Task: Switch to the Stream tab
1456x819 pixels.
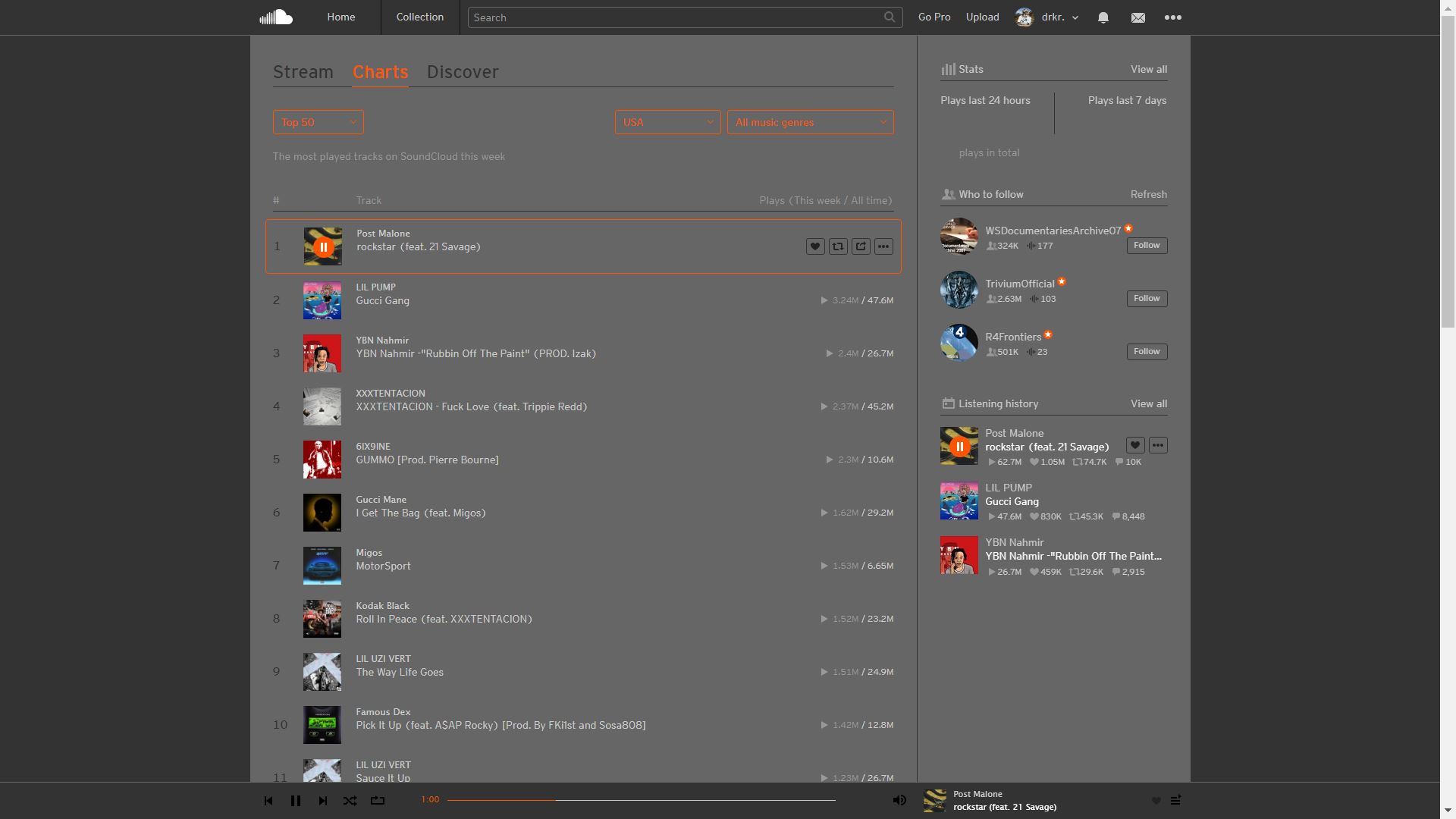Action: (x=303, y=72)
